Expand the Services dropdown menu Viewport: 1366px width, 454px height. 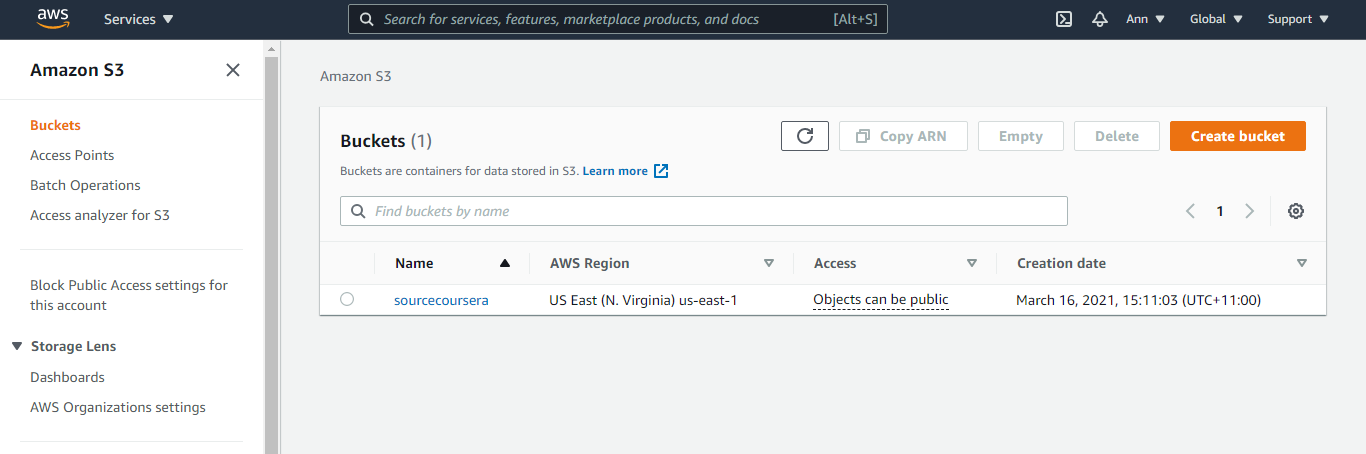138,19
